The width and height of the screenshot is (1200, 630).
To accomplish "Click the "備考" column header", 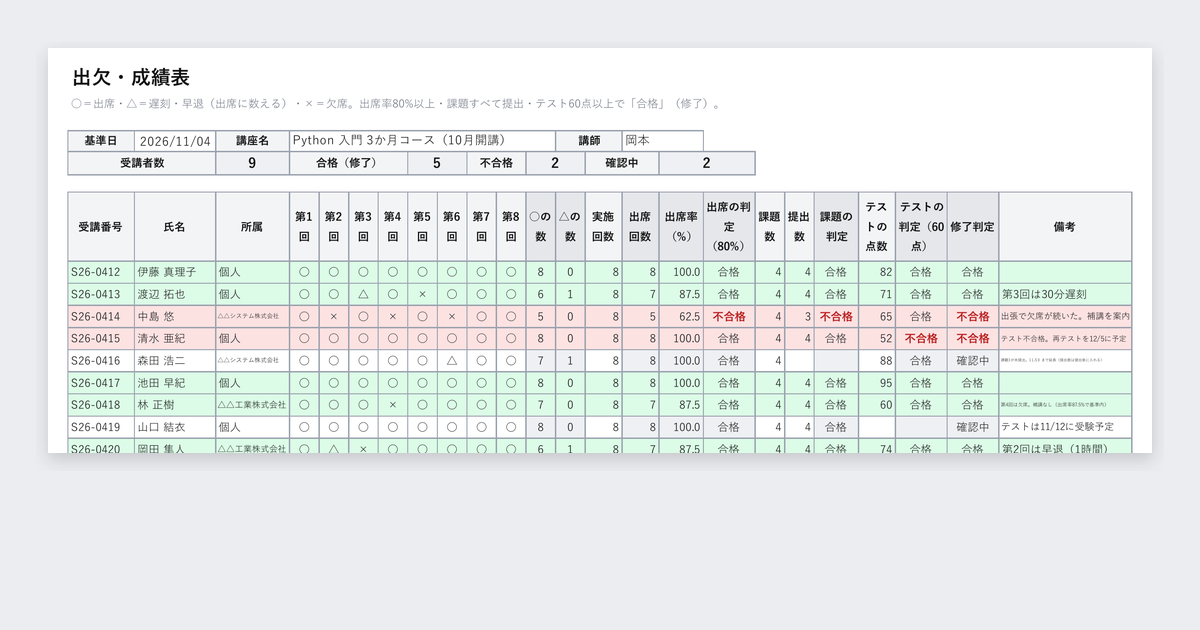I will tap(1064, 227).
